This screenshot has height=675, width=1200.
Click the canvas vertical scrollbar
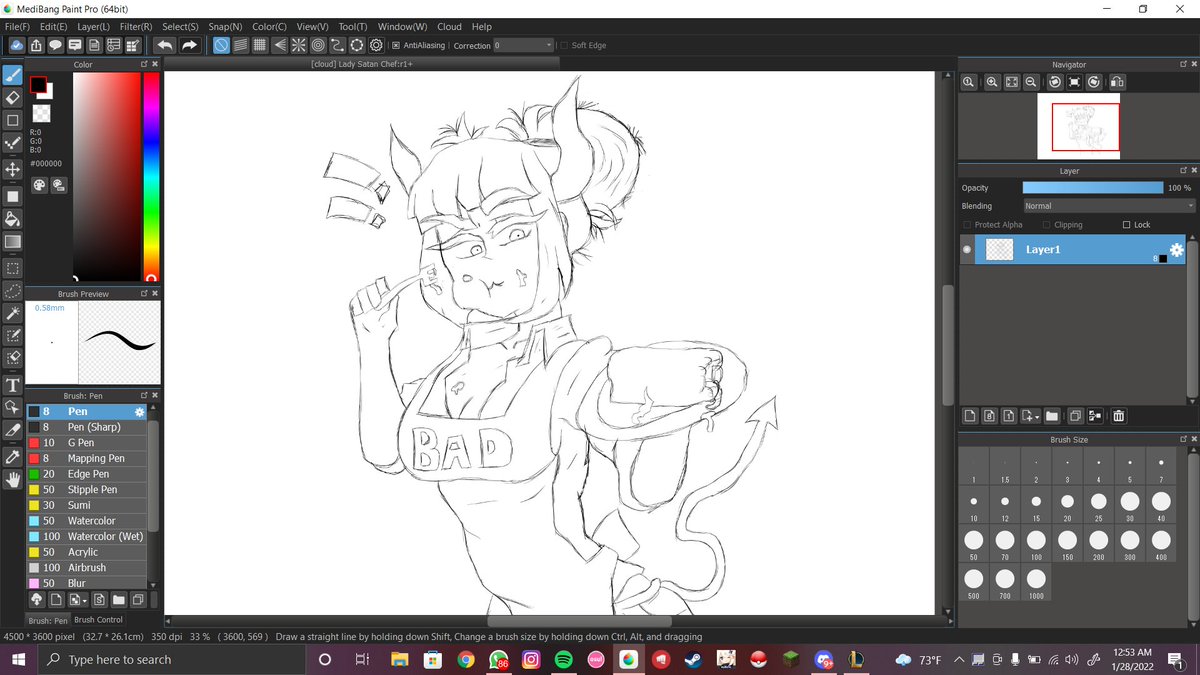pos(948,345)
